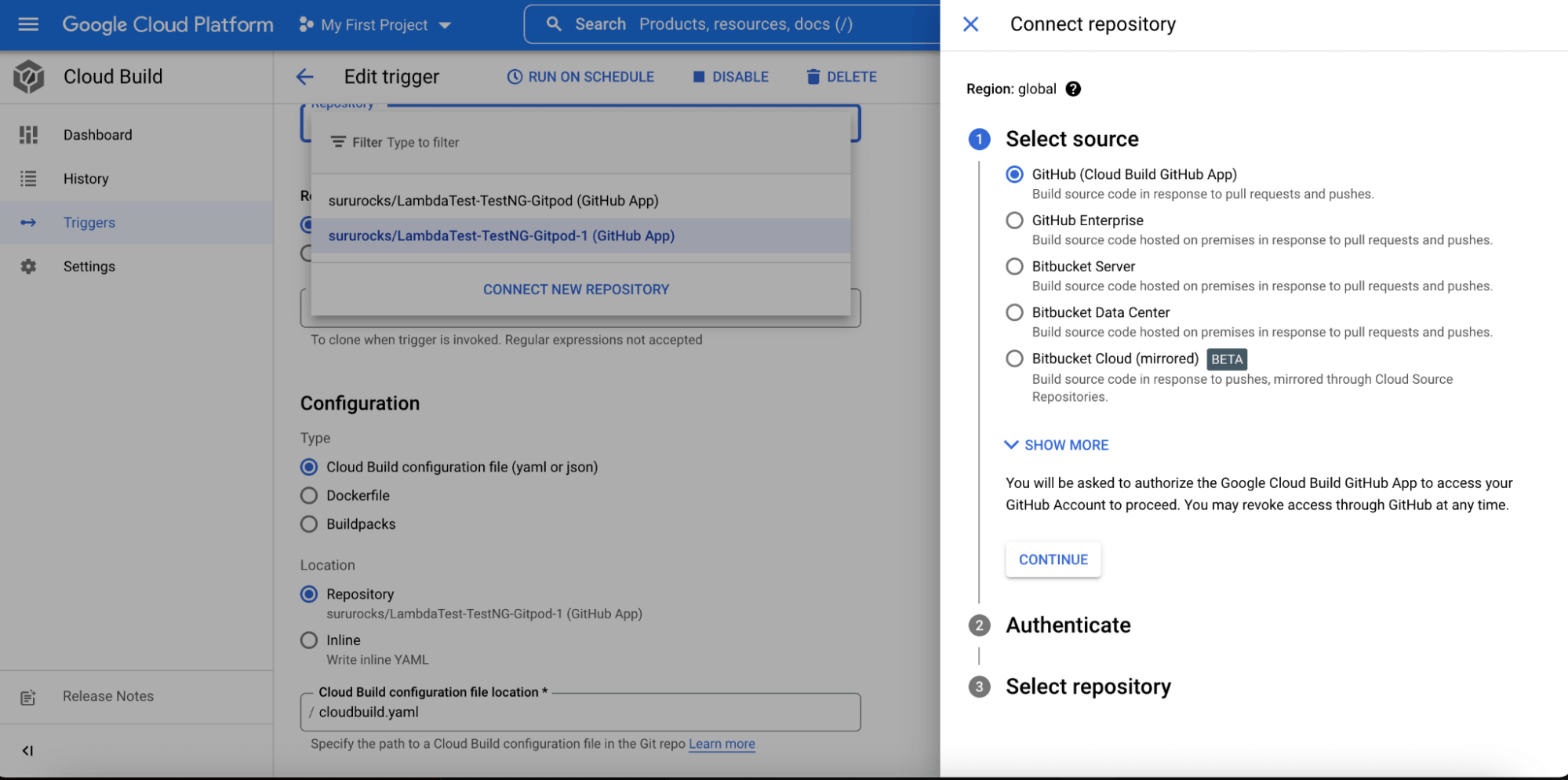Click the History icon in sidebar

pyautogui.click(x=28, y=178)
